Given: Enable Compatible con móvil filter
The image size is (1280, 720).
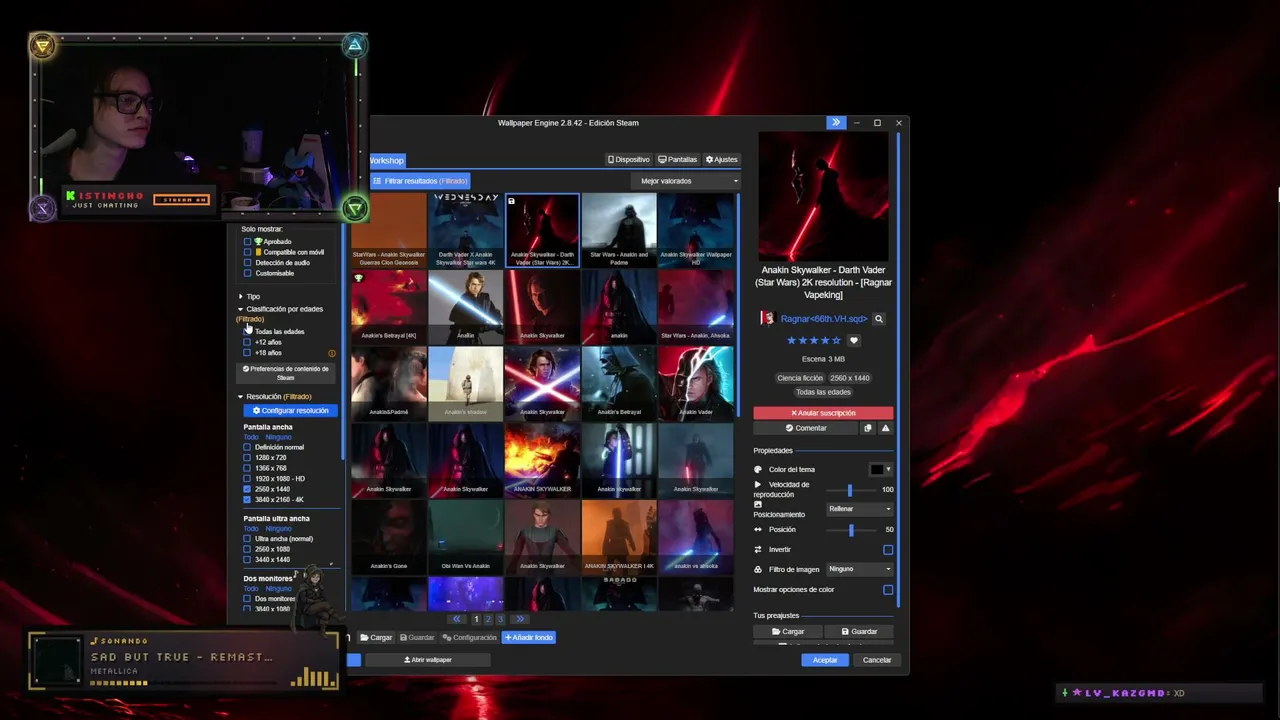Looking at the screenshot, I should click(247, 252).
